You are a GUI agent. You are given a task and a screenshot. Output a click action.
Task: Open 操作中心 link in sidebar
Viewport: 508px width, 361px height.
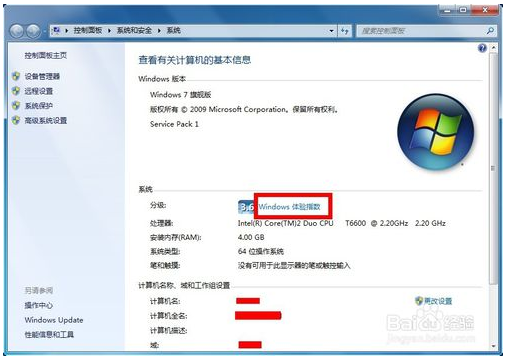pos(39,305)
